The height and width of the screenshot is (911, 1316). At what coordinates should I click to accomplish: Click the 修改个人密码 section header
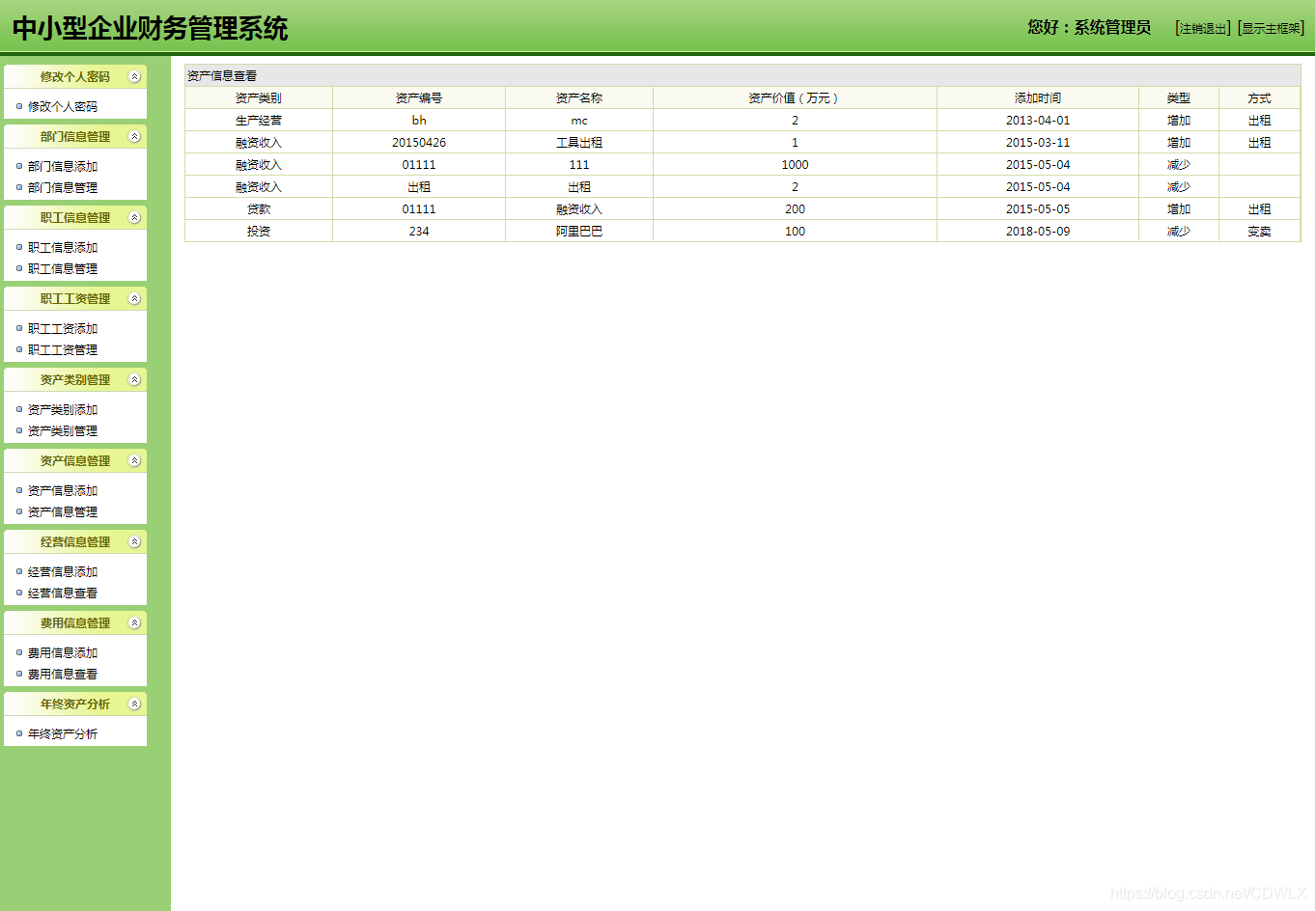[75, 77]
